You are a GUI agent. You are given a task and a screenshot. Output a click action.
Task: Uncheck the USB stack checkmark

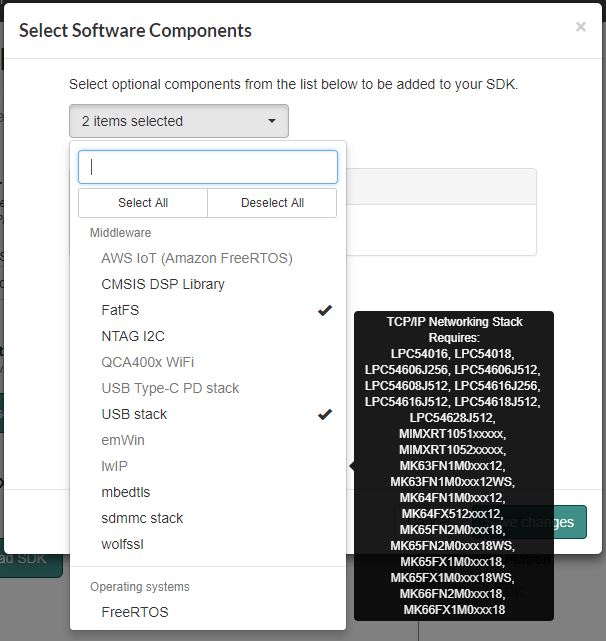coord(324,414)
